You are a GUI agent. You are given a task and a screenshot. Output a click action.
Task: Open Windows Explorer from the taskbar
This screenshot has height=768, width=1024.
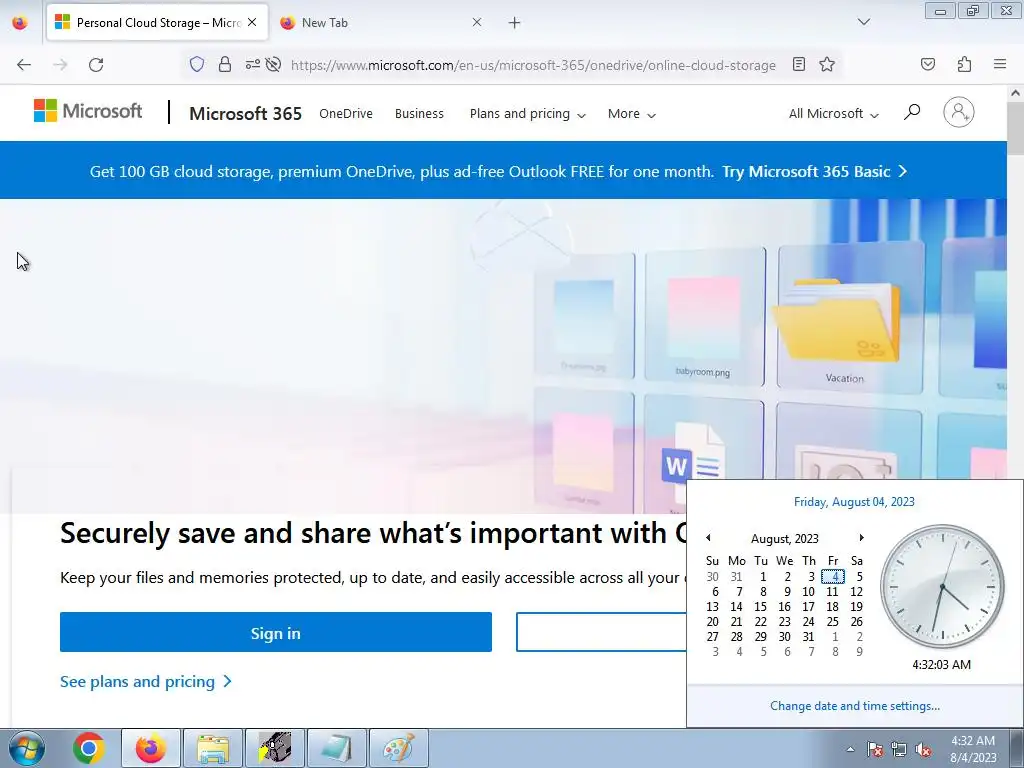pos(213,748)
